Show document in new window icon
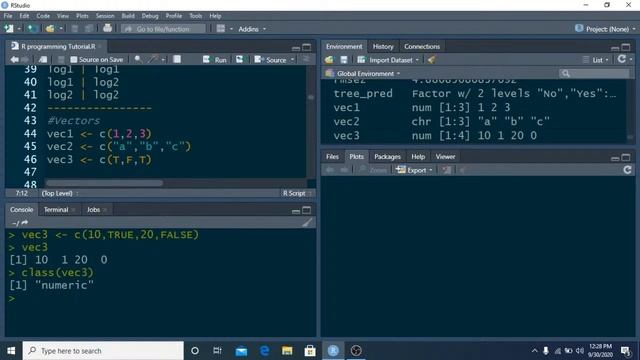This screenshot has height=360, width=640. [x=43, y=60]
